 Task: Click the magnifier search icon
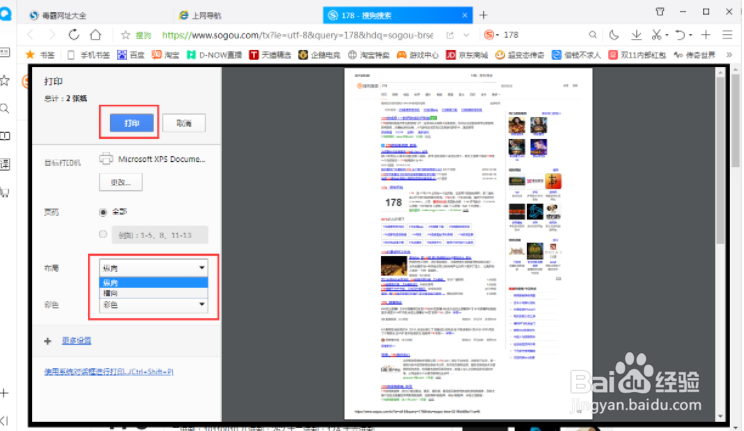tap(593, 35)
